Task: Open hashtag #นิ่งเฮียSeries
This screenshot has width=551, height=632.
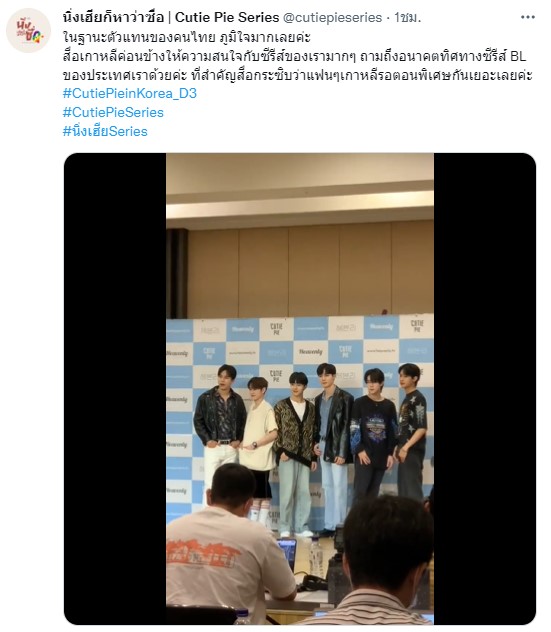Action: tap(105, 131)
